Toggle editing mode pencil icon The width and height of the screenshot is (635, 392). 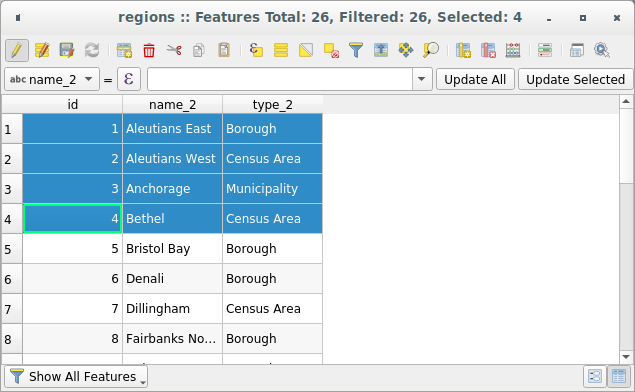(17, 51)
